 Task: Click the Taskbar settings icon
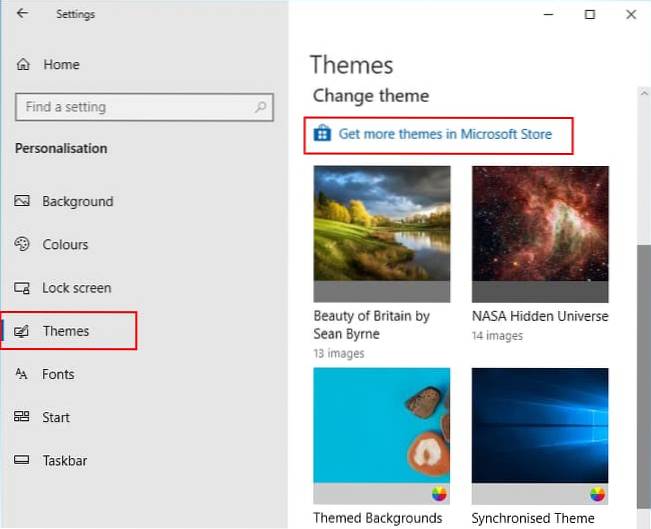click(23, 460)
